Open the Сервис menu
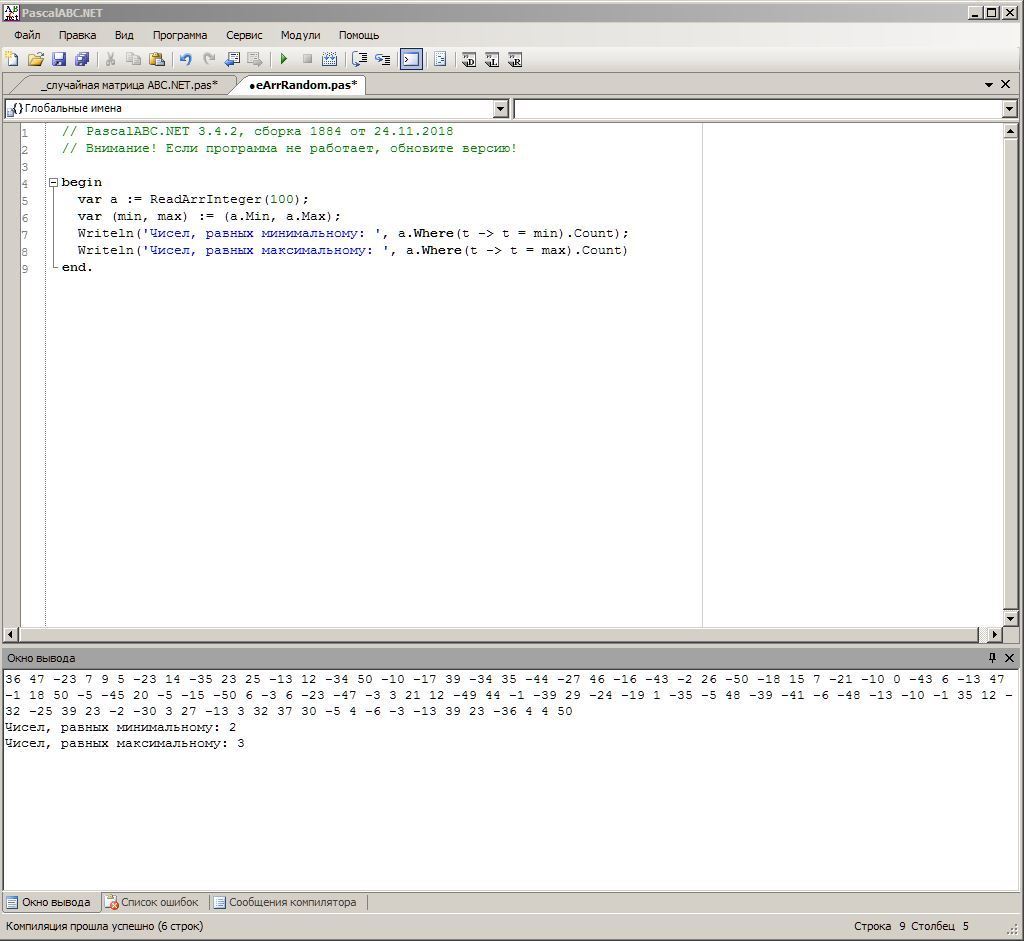 244,35
